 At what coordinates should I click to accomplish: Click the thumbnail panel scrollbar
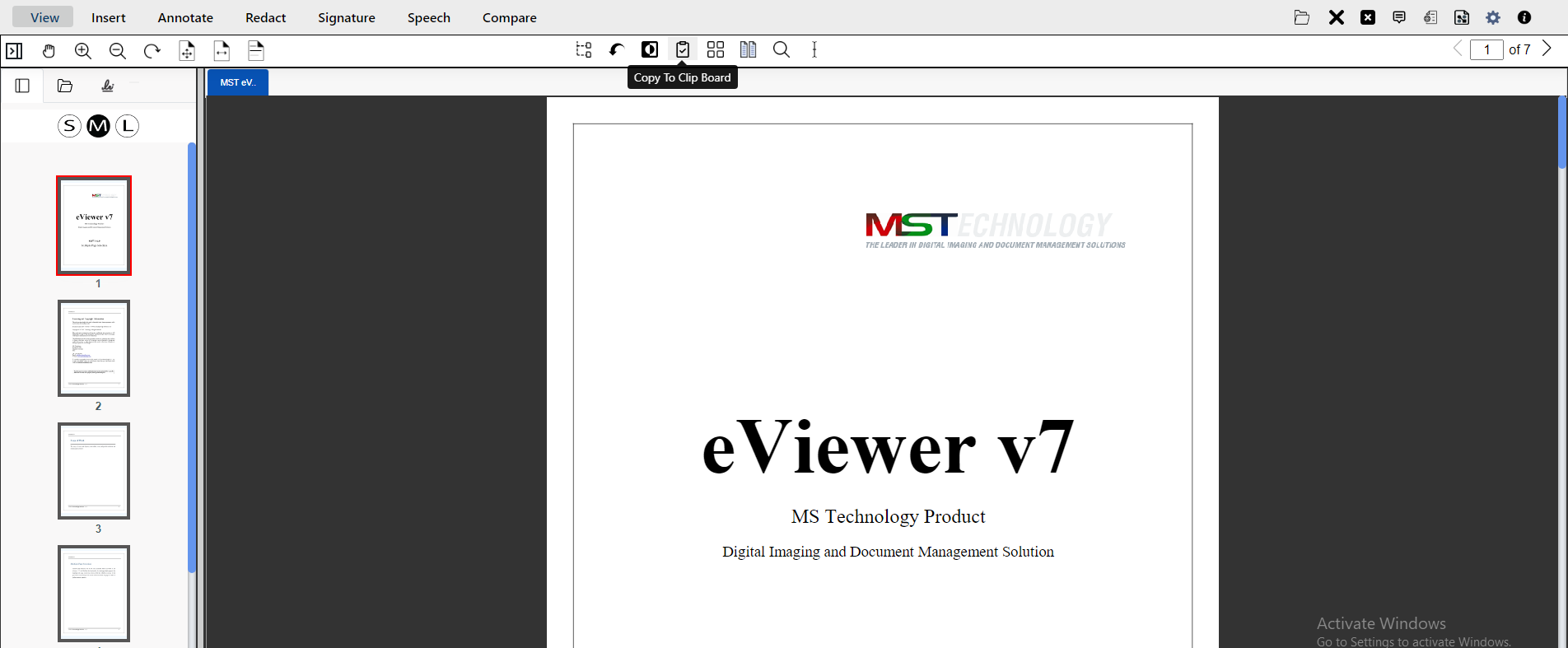click(x=192, y=357)
